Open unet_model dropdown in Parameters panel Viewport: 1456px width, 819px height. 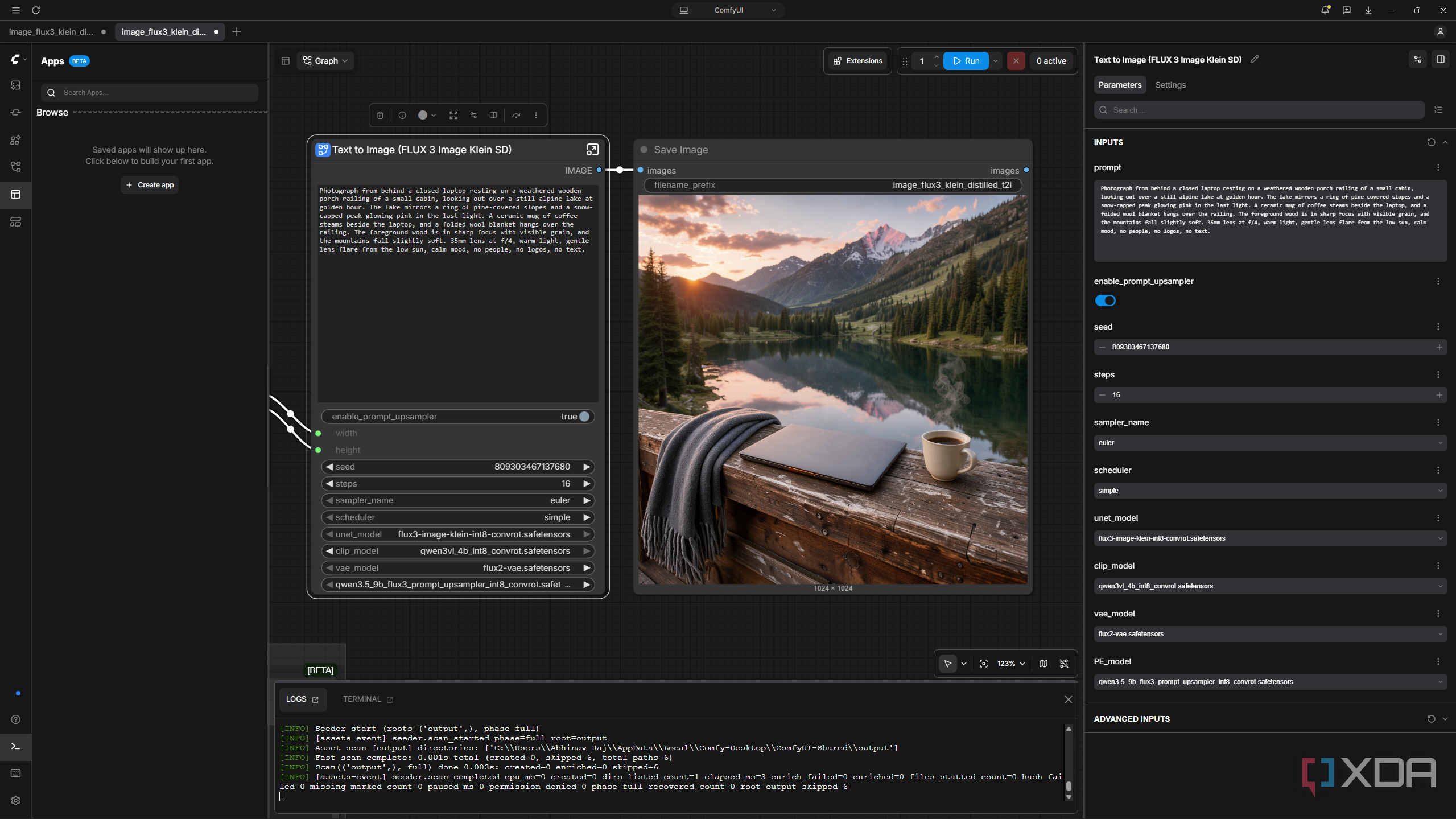pyautogui.click(x=1270, y=538)
